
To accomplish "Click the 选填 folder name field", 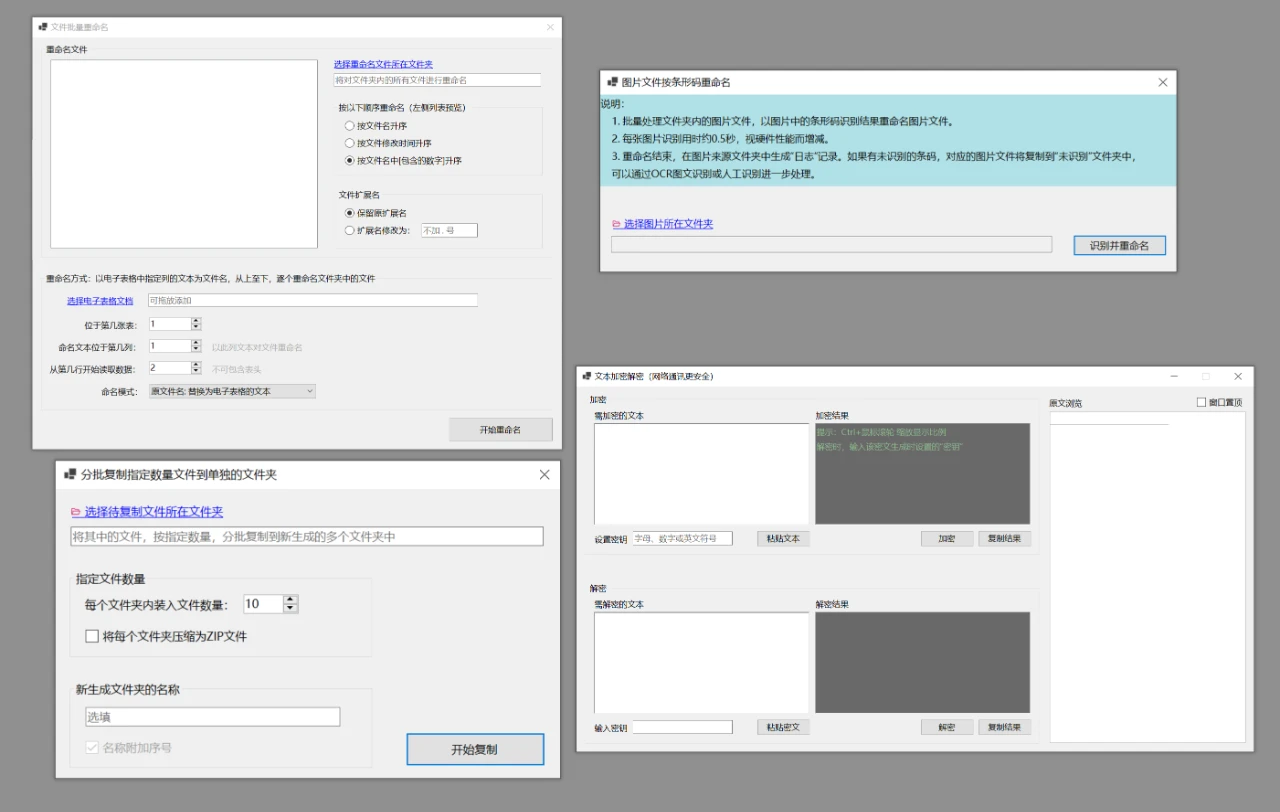I will (213, 717).
